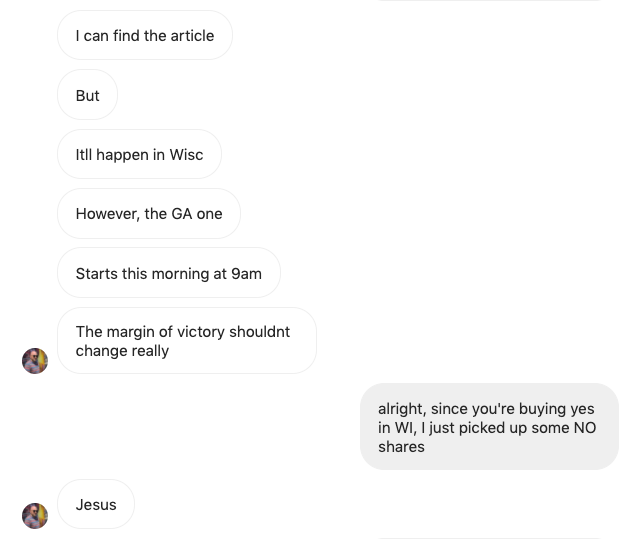Click the 'But' message bubble
Image resolution: width=628 pixels, height=539 pixels.
click(x=87, y=96)
